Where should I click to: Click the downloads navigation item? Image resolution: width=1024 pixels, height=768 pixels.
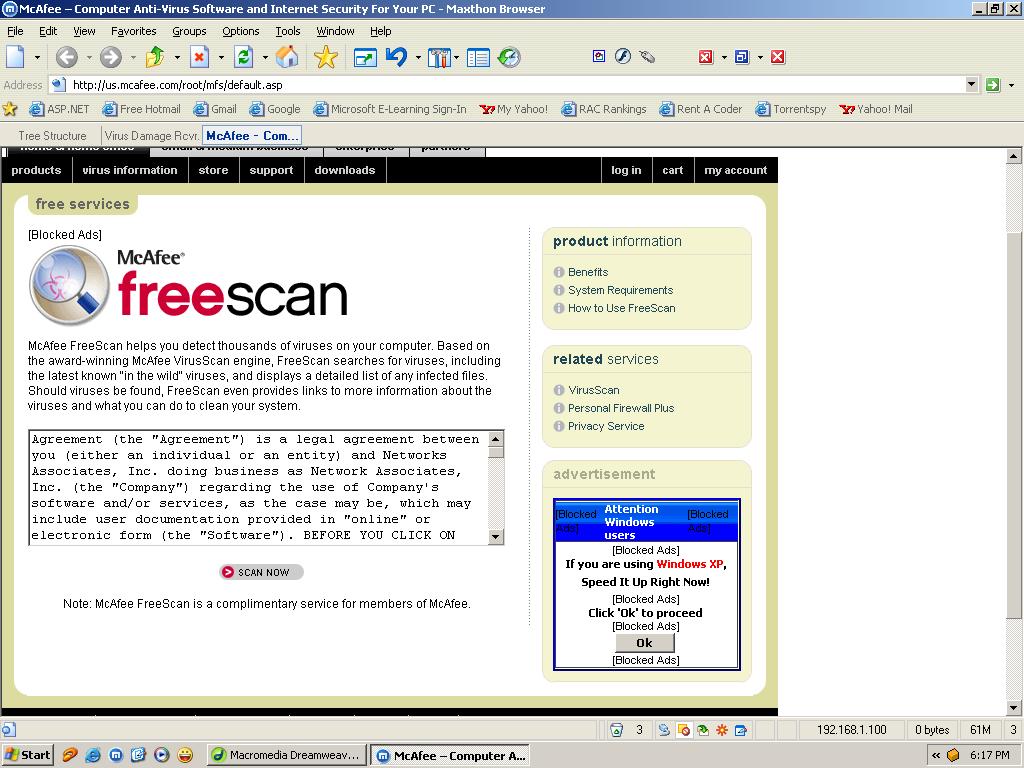coord(345,170)
